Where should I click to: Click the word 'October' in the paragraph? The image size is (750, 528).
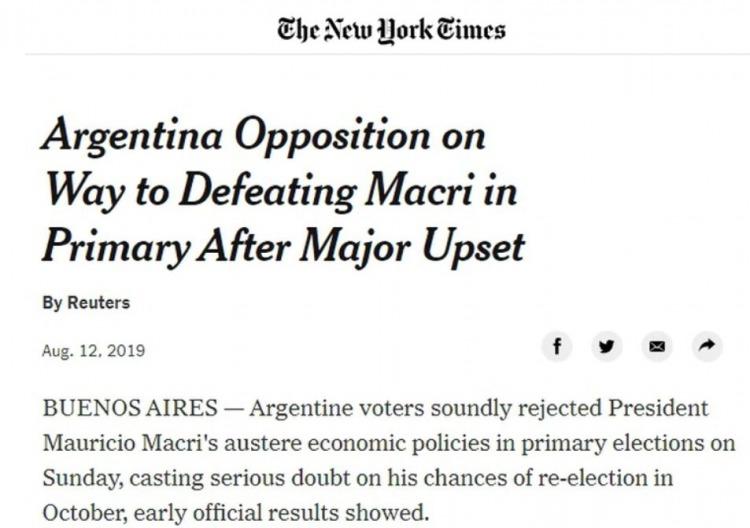coord(85,513)
